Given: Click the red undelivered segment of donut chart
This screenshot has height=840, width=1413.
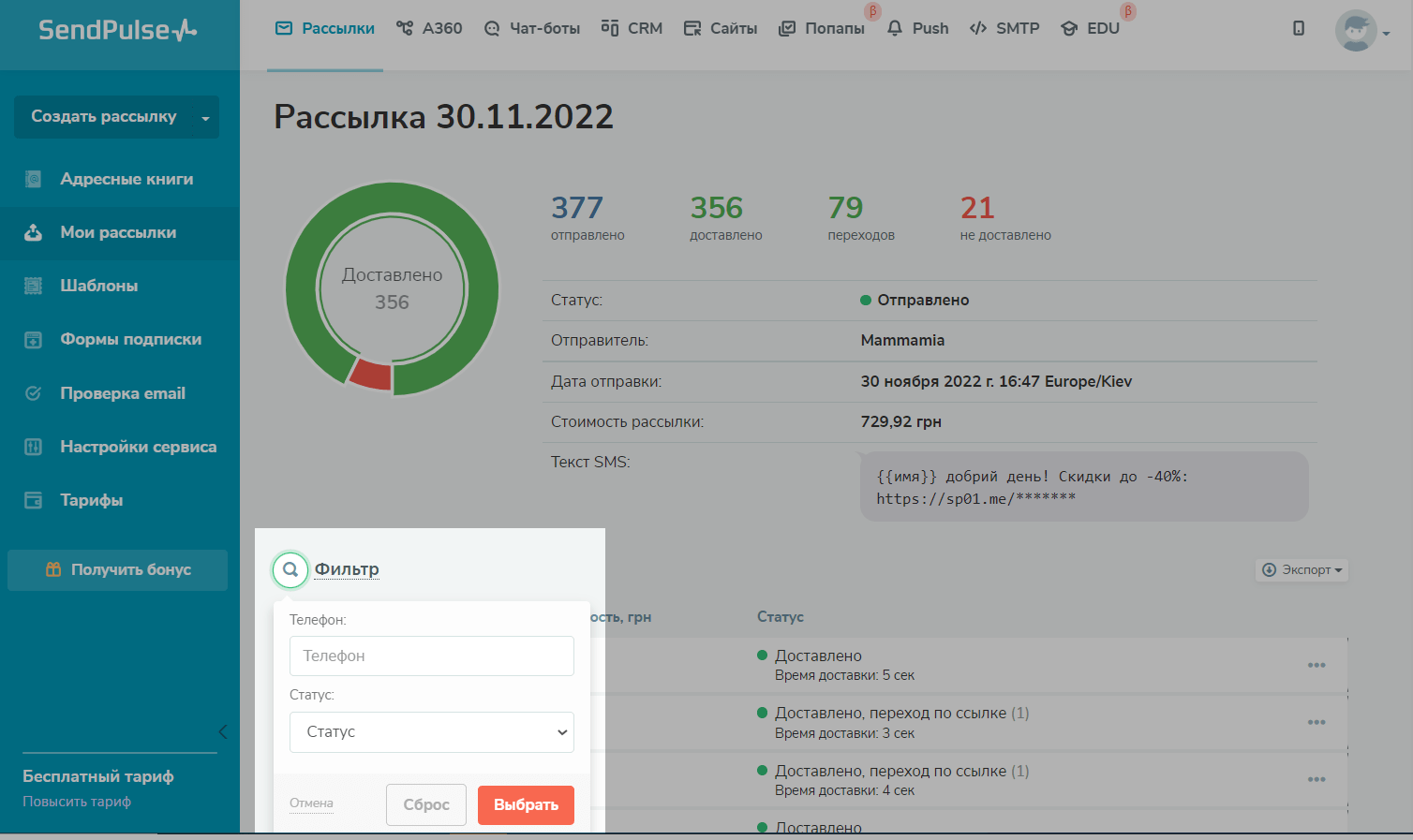Looking at the screenshot, I should 371,374.
